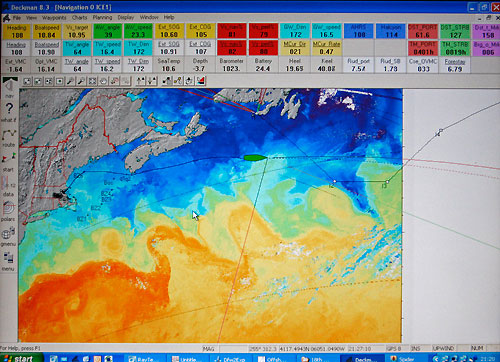Click the SeaTemp 10.6 readout

point(169,65)
